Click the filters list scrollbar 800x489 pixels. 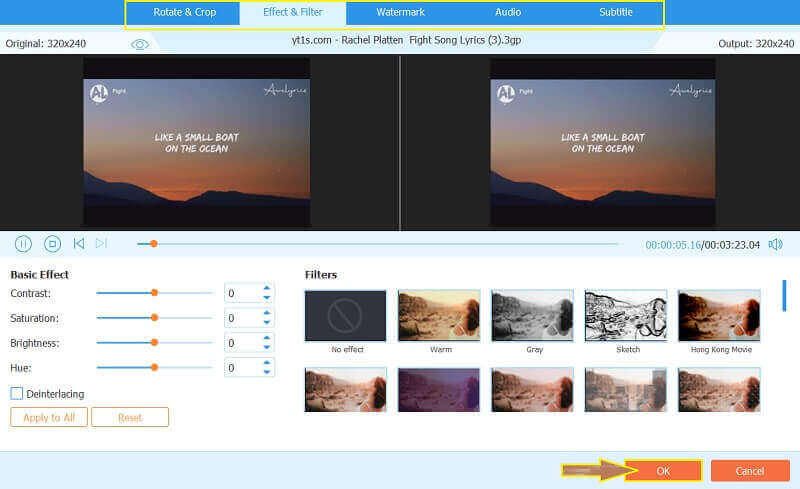[x=784, y=295]
